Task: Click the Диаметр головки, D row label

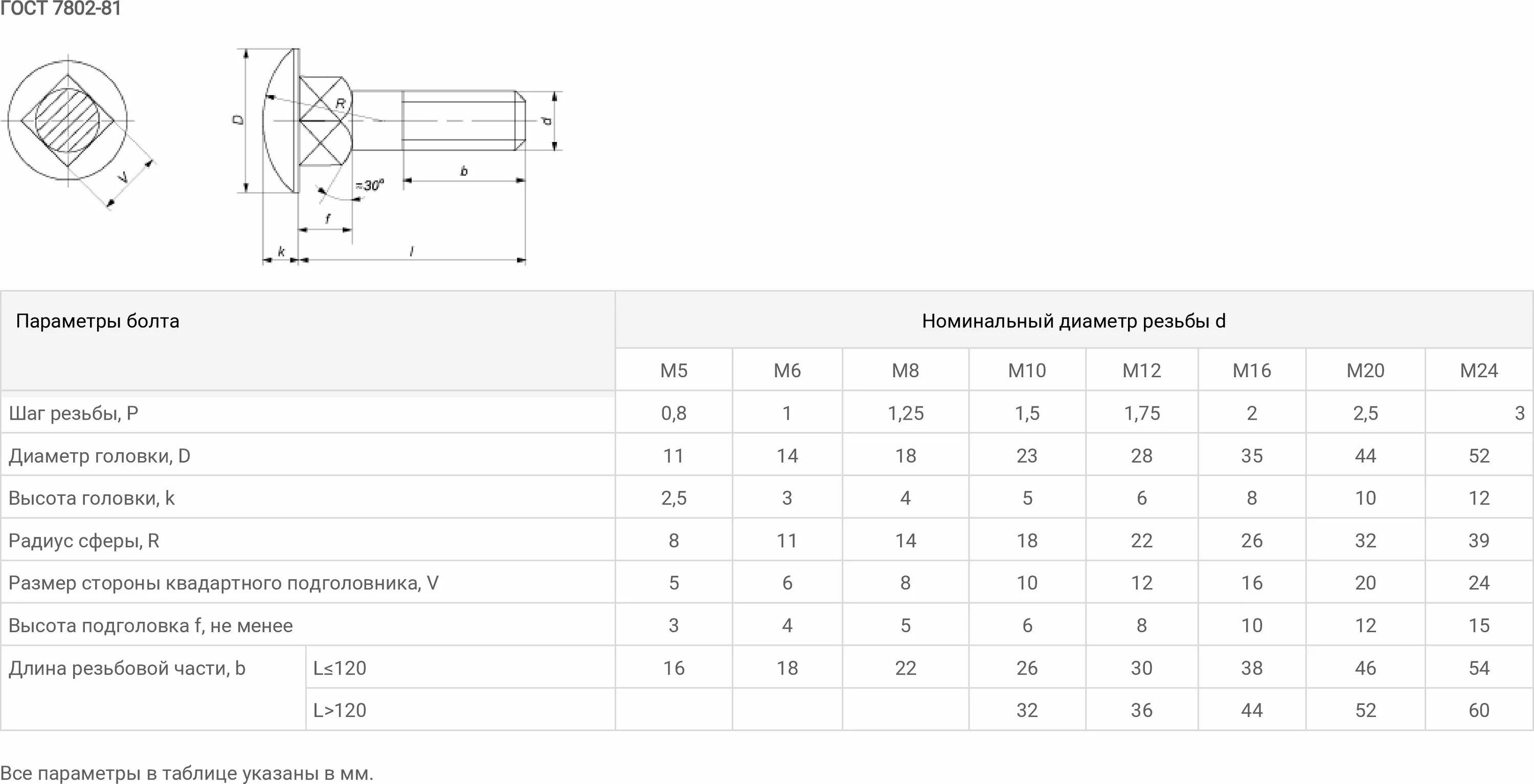Action: 99,455
